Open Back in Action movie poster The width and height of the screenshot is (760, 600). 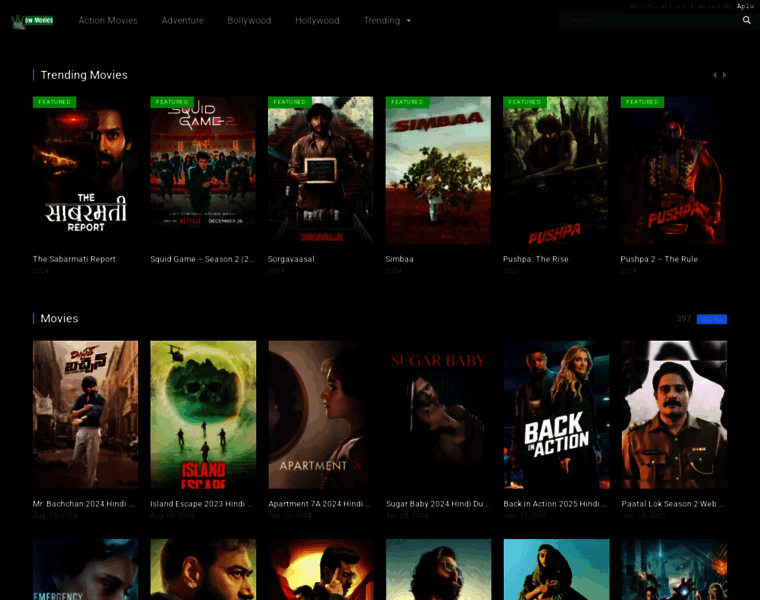tap(556, 415)
